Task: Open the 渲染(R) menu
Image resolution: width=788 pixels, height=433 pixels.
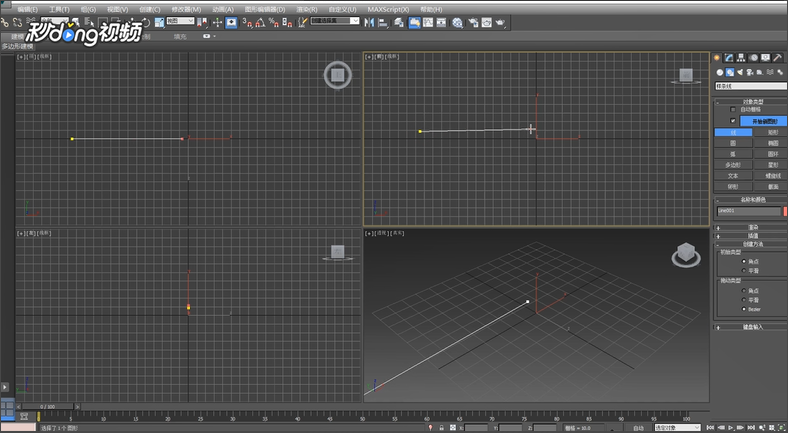Action: 307,10
